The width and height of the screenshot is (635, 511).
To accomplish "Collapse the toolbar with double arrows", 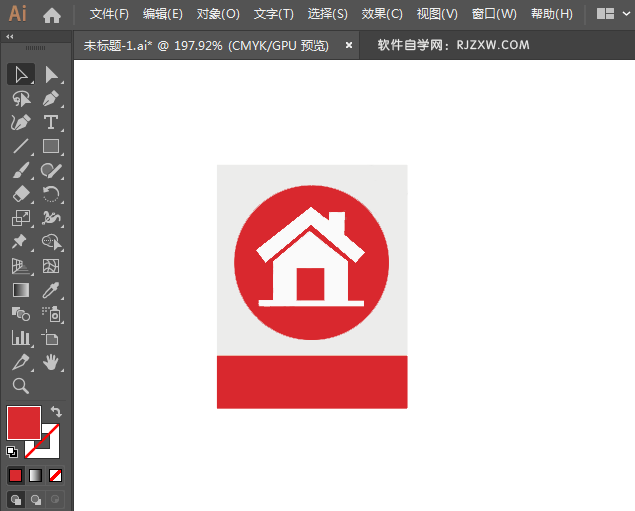I will pos(10,36).
